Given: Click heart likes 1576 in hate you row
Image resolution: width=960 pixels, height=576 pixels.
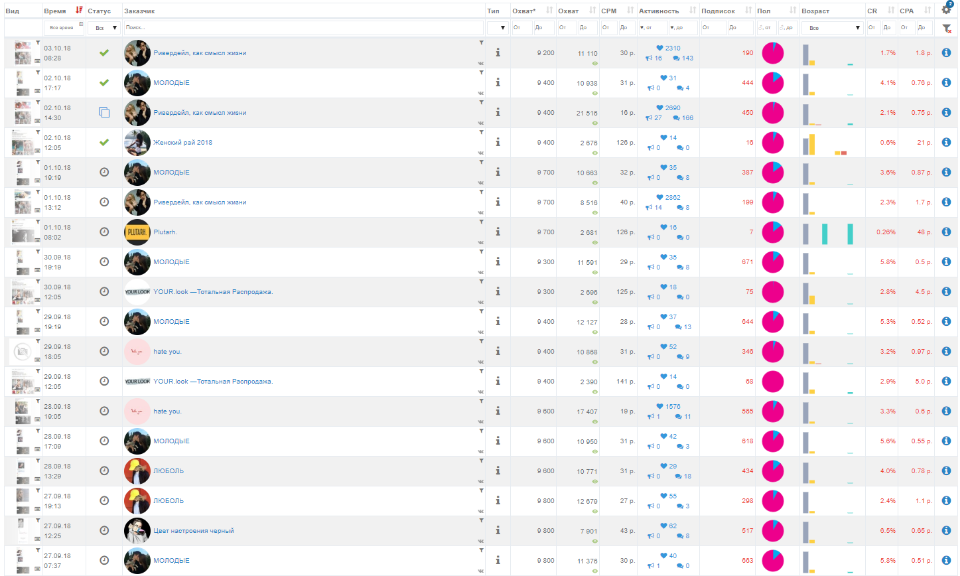Looking at the screenshot, I should (x=668, y=406).
